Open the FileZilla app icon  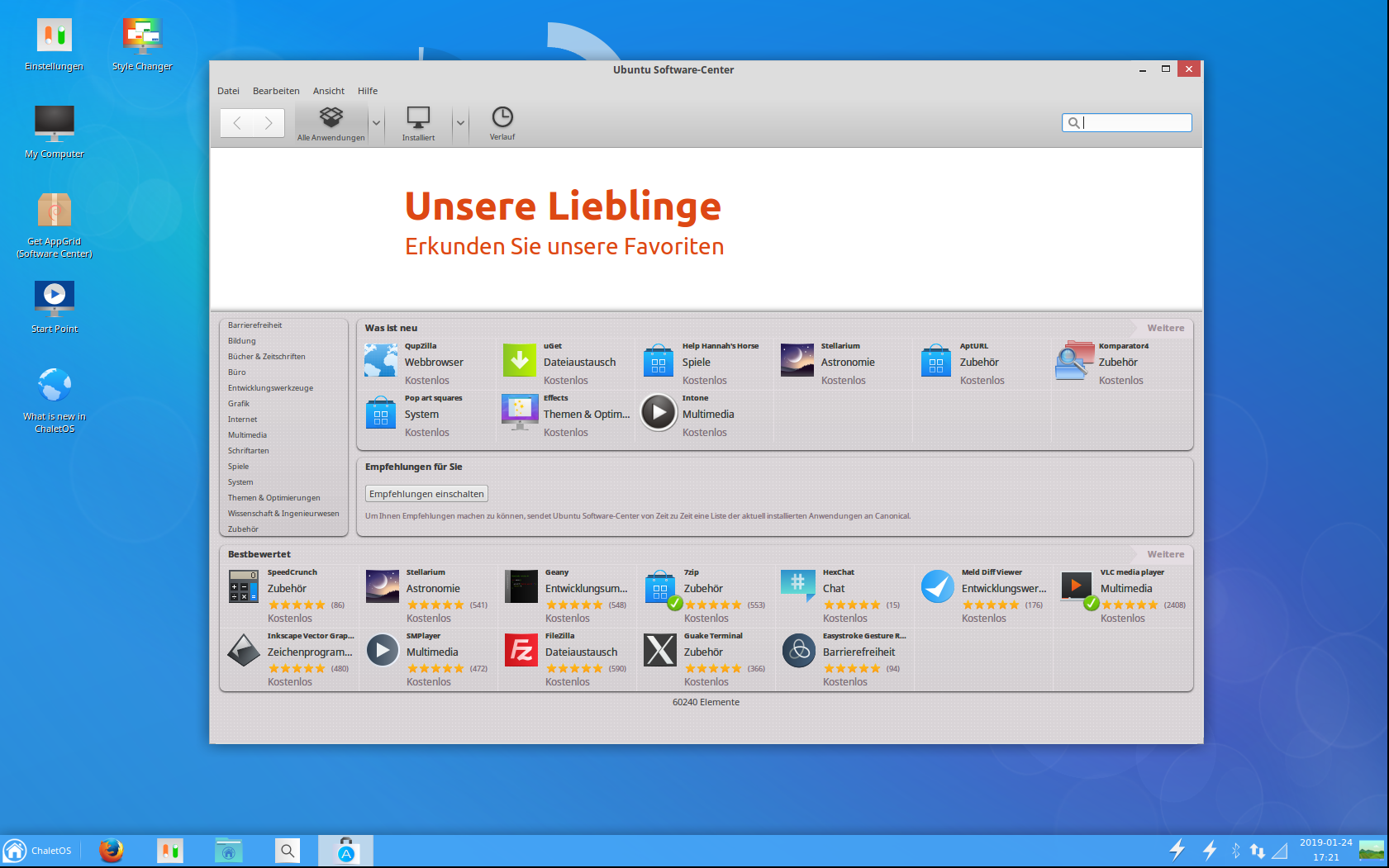[x=521, y=651]
